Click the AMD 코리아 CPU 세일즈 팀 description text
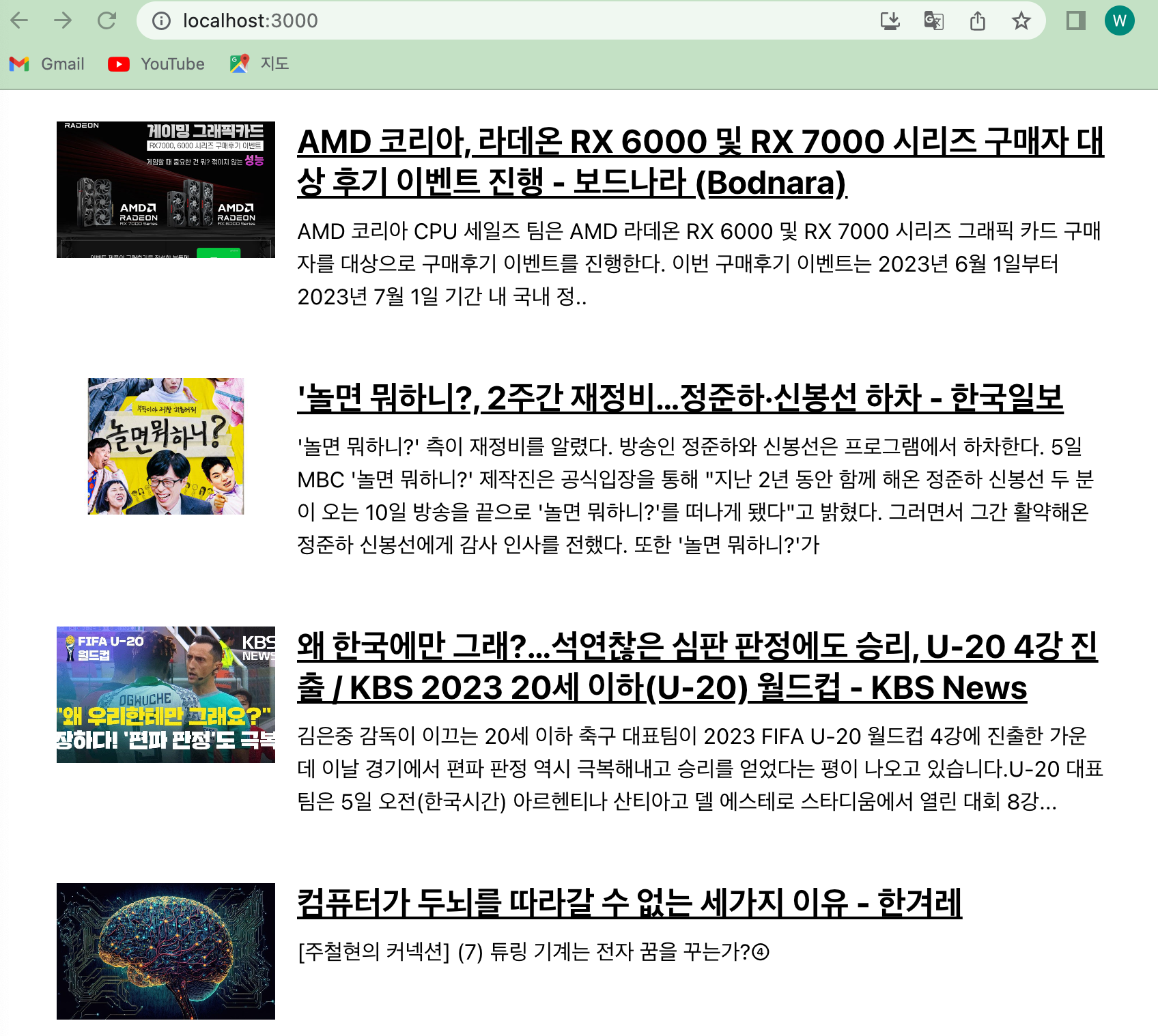The height and width of the screenshot is (1036, 1158). click(699, 264)
